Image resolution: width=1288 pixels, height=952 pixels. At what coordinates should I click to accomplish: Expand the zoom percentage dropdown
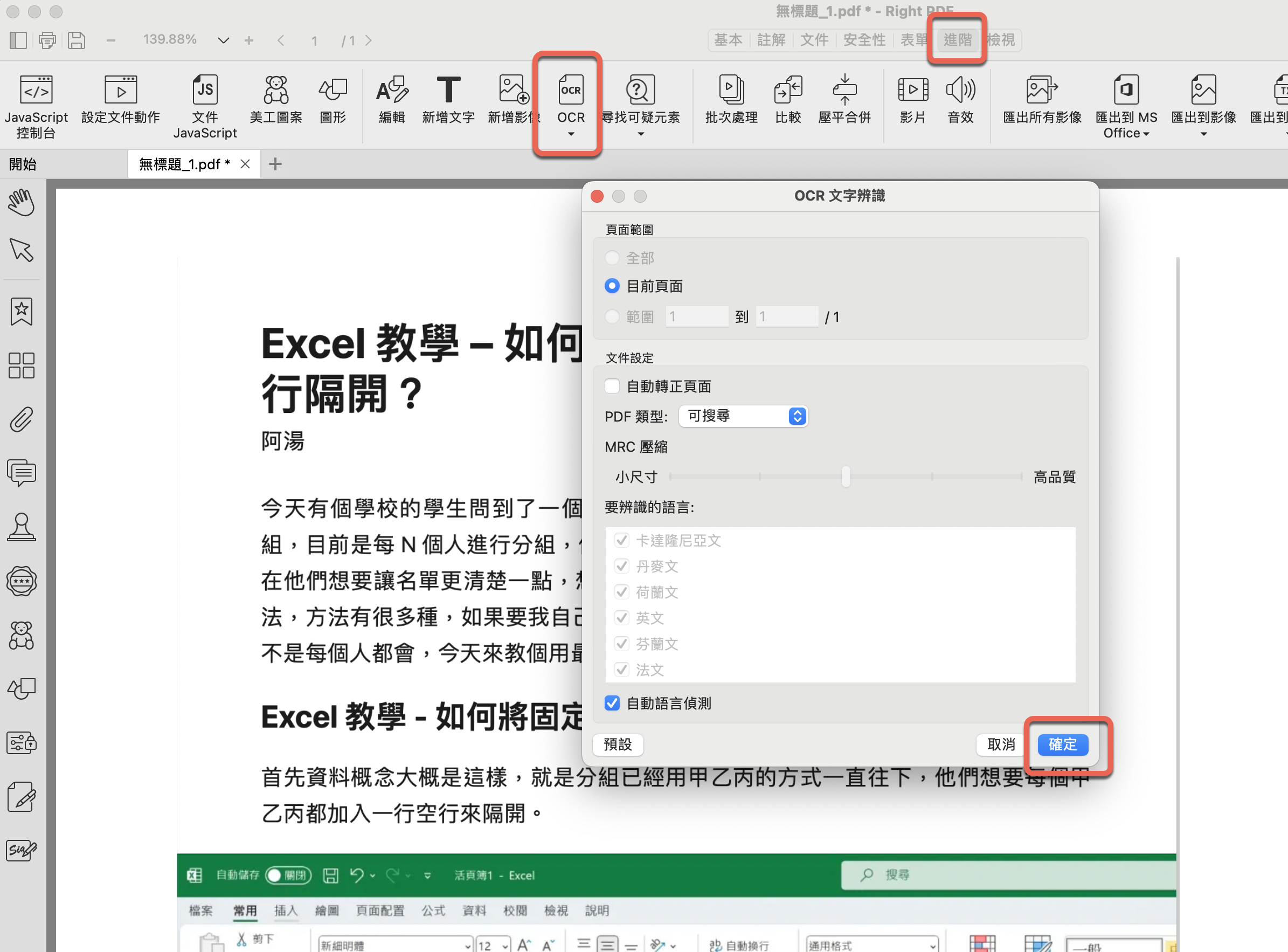point(224,40)
